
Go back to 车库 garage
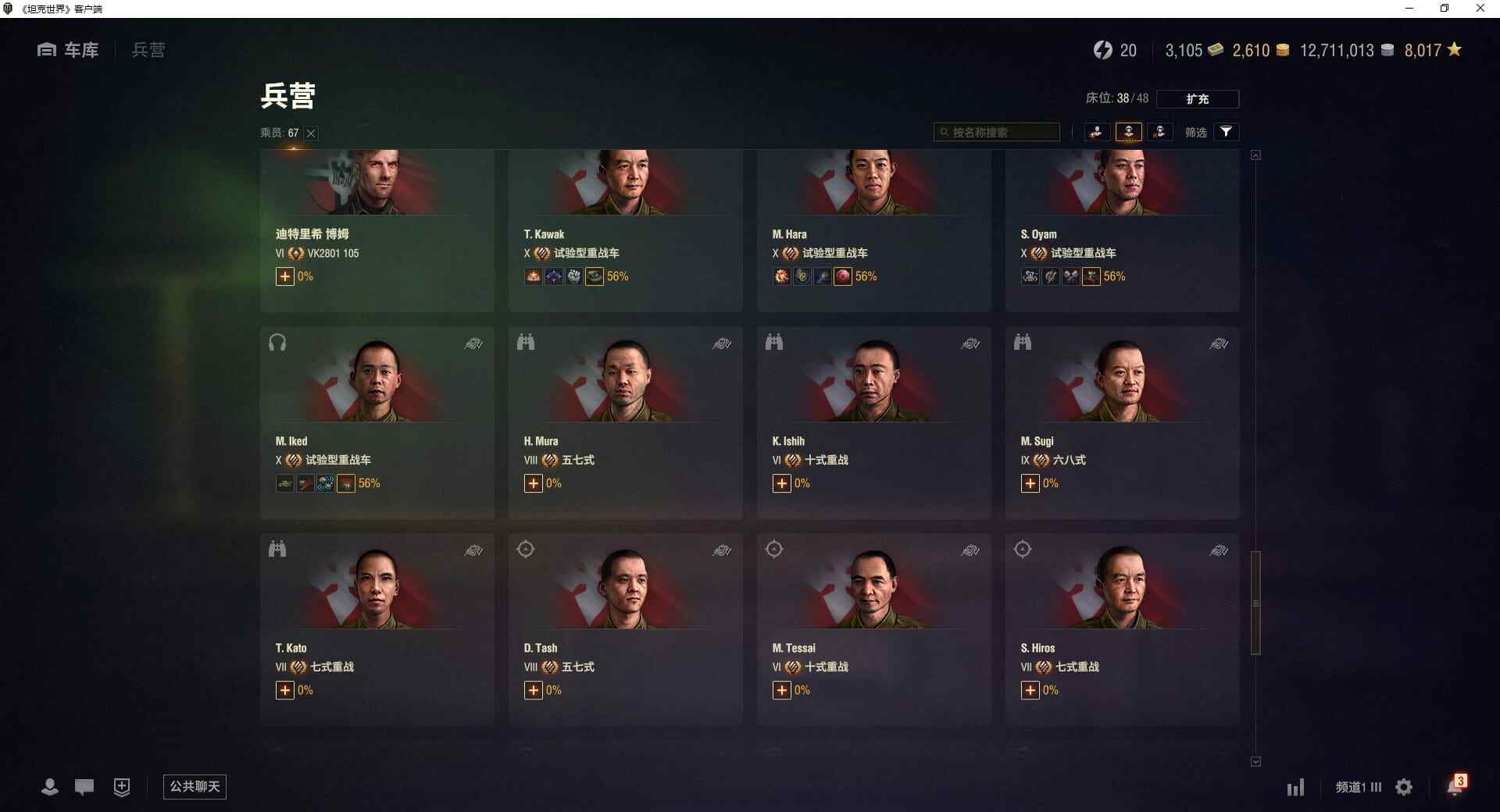68,50
